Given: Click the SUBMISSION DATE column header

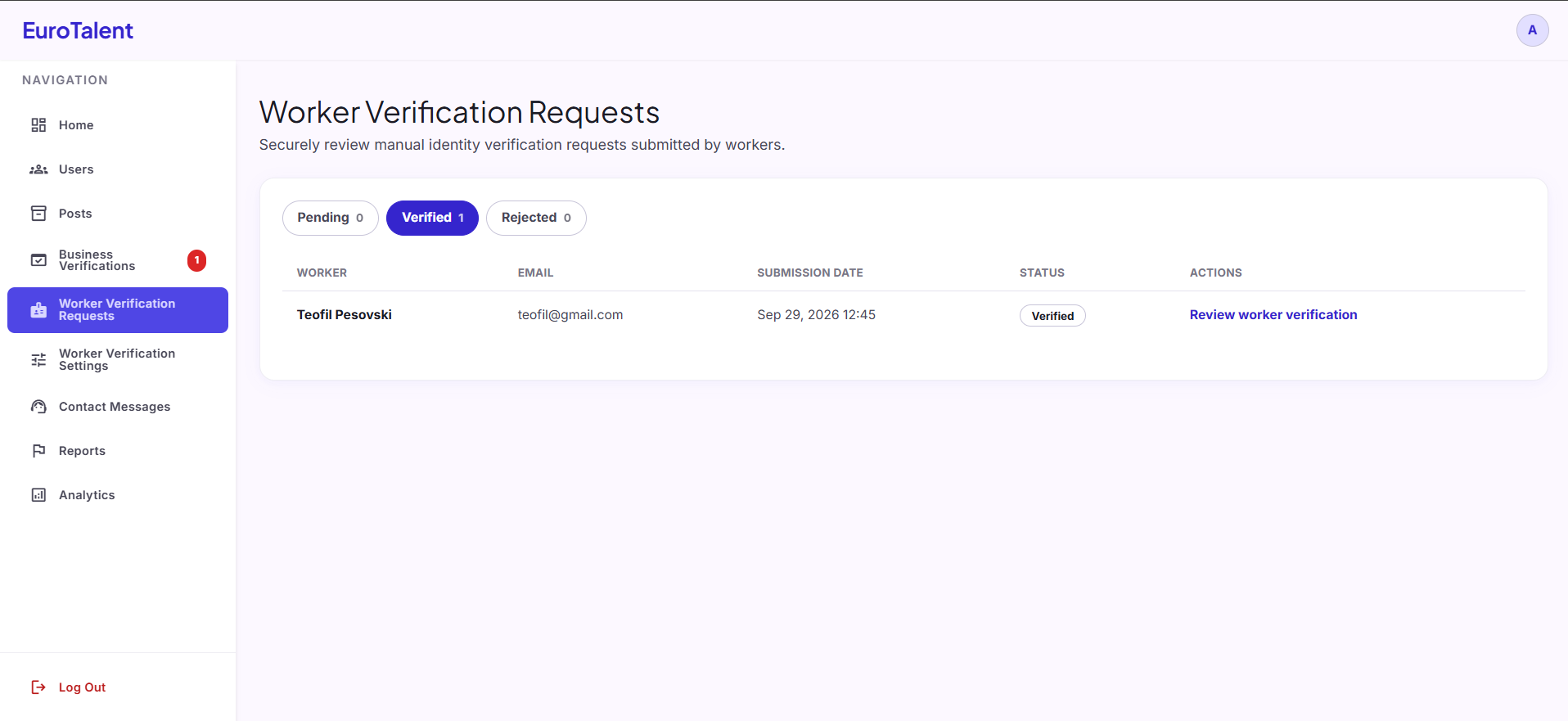Looking at the screenshot, I should point(810,273).
